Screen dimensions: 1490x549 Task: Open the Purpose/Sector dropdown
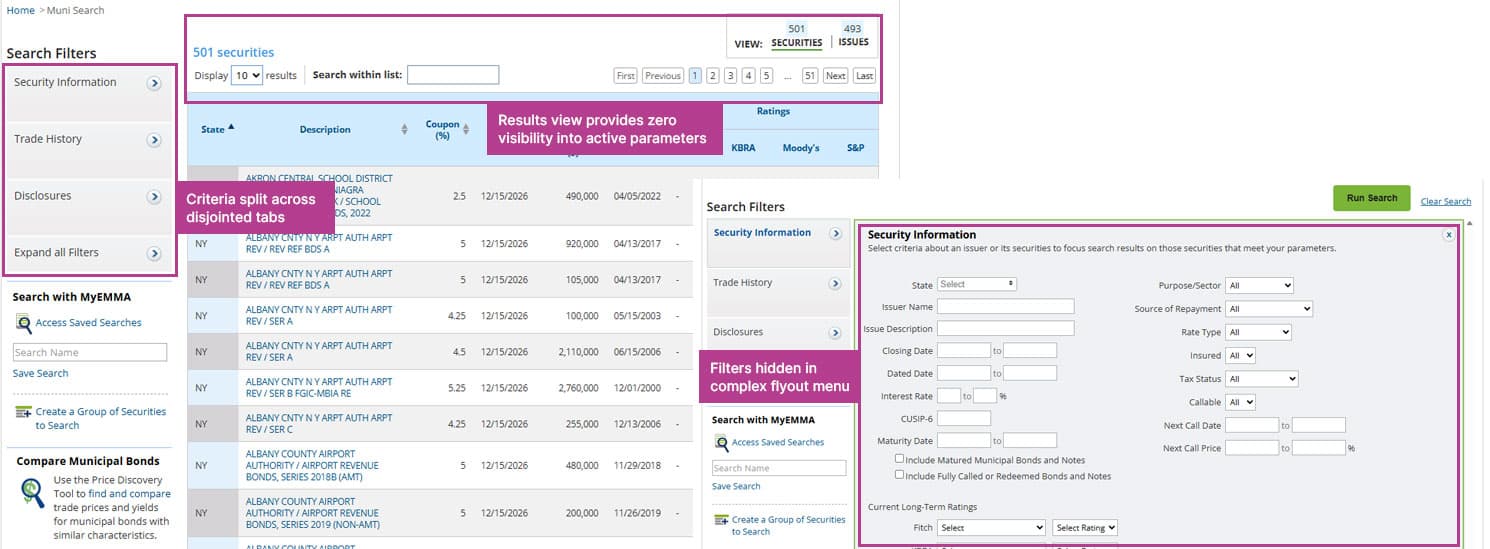tap(1260, 286)
